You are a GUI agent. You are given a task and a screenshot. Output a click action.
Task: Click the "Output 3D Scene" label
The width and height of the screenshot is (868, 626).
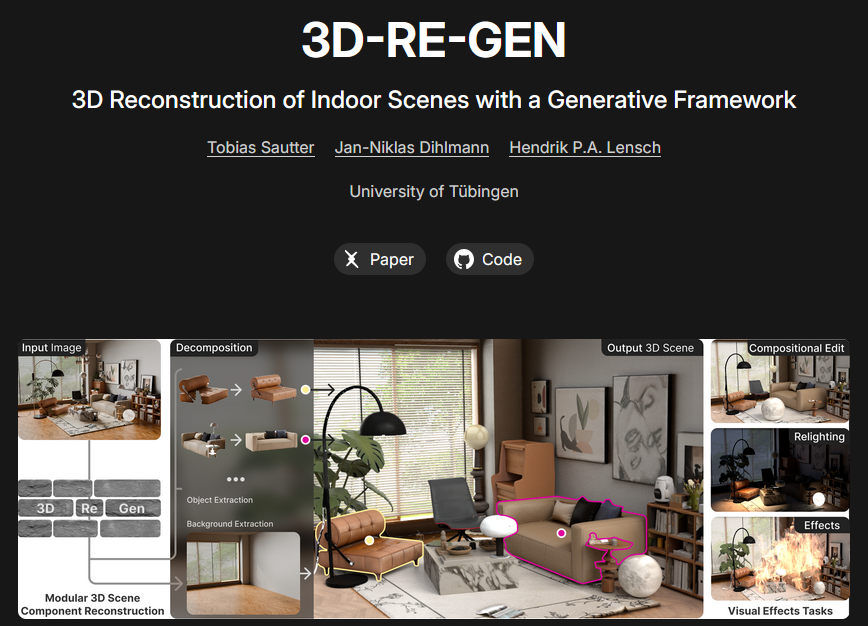pyautogui.click(x=650, y=348)
